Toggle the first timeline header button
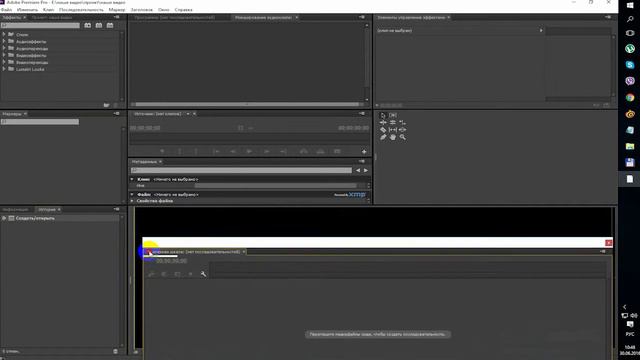The height and width of the screenshot is (360, 640). 151,274
